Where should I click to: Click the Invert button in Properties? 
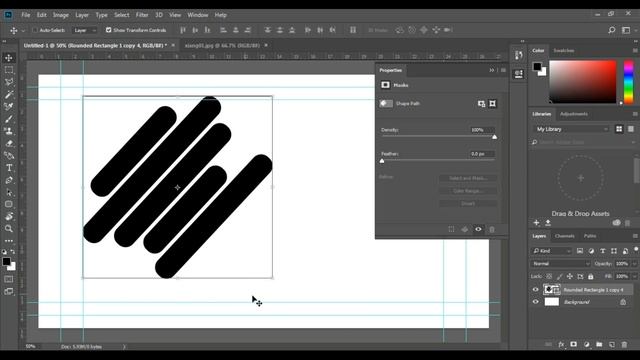pos(468,203)
